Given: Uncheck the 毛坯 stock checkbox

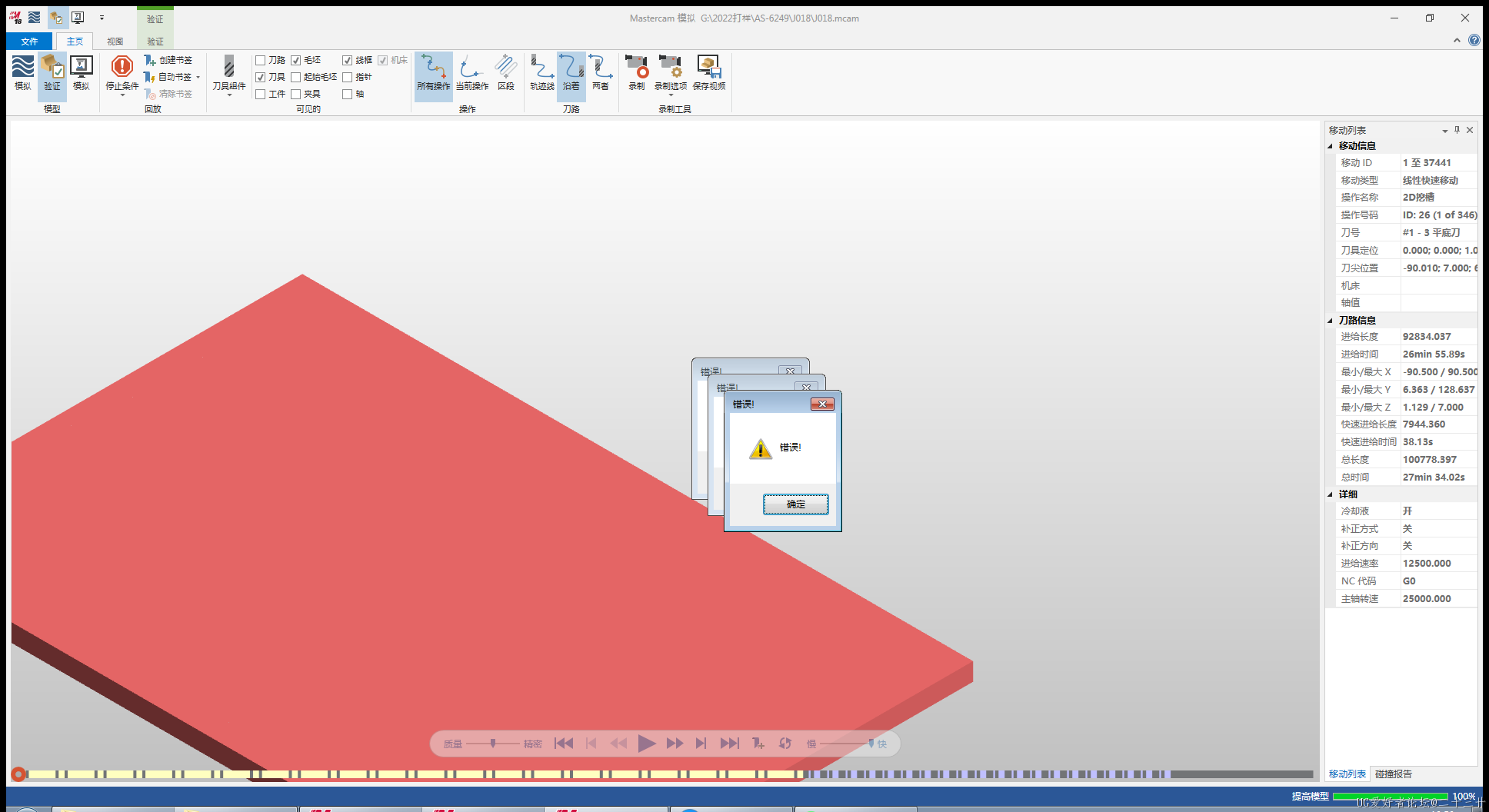Looking at the screenshot, I should (x=296, y=60).
